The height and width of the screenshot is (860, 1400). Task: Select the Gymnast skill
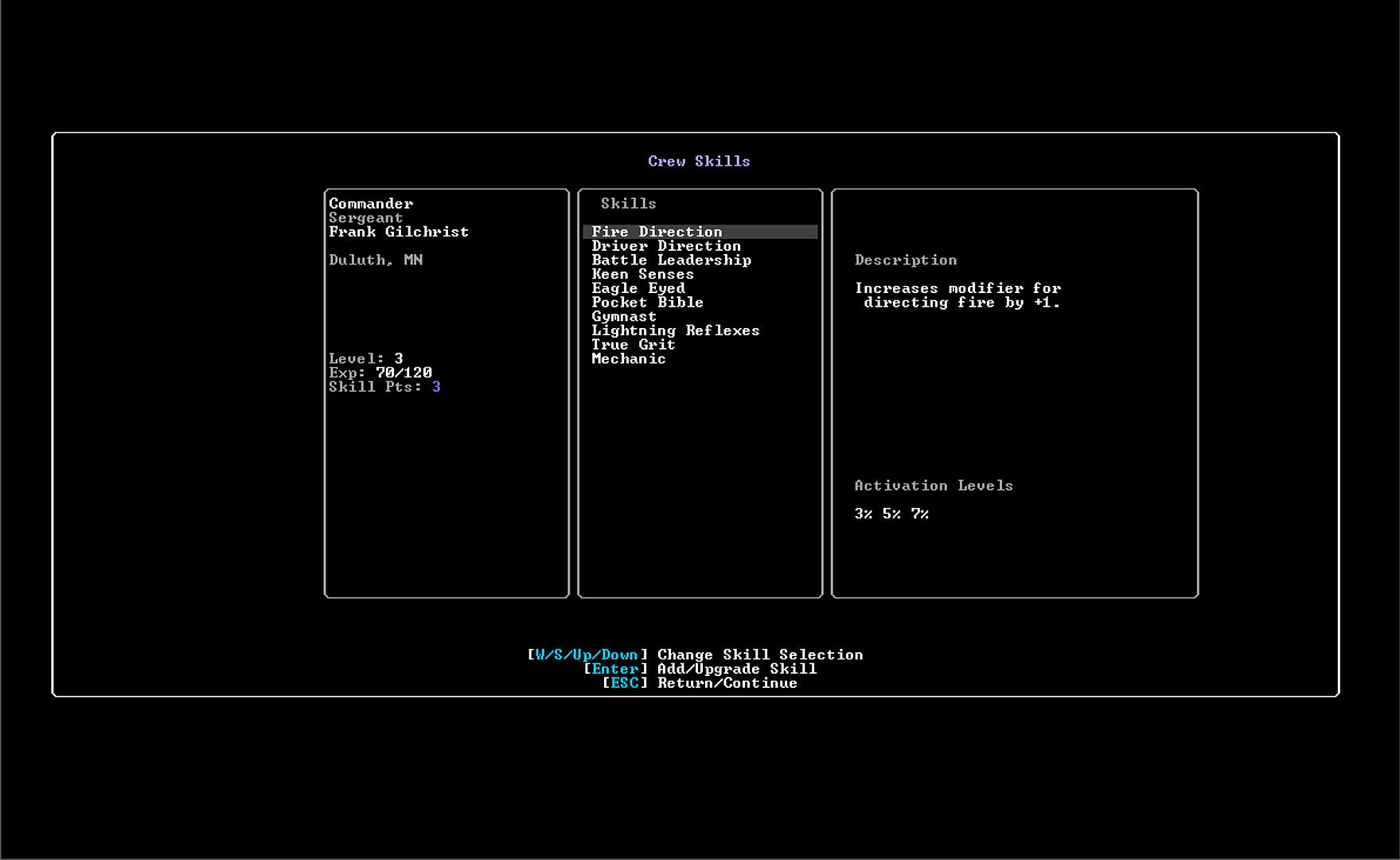tap(624, 317)
